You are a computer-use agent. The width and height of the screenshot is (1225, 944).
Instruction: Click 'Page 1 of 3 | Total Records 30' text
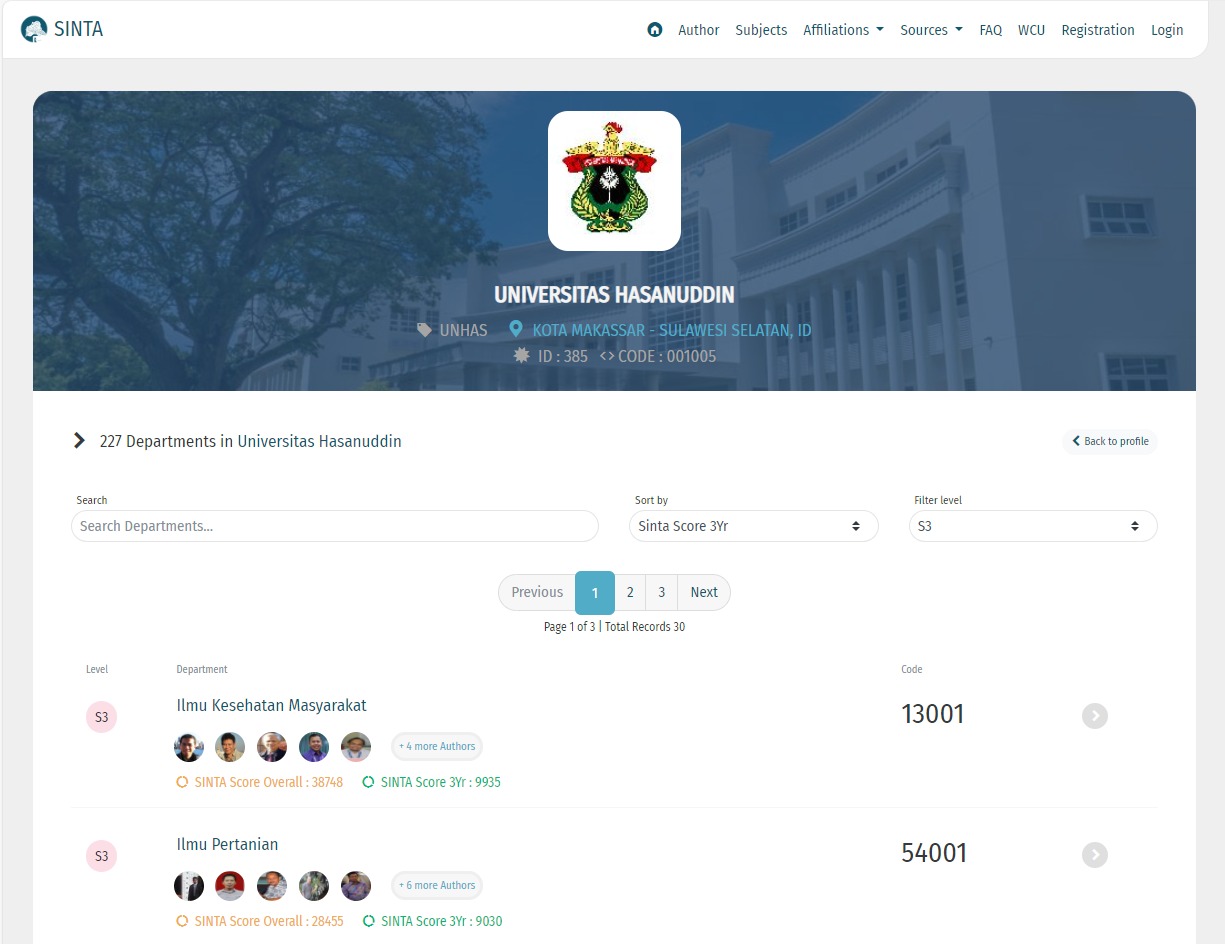(614, 627)
